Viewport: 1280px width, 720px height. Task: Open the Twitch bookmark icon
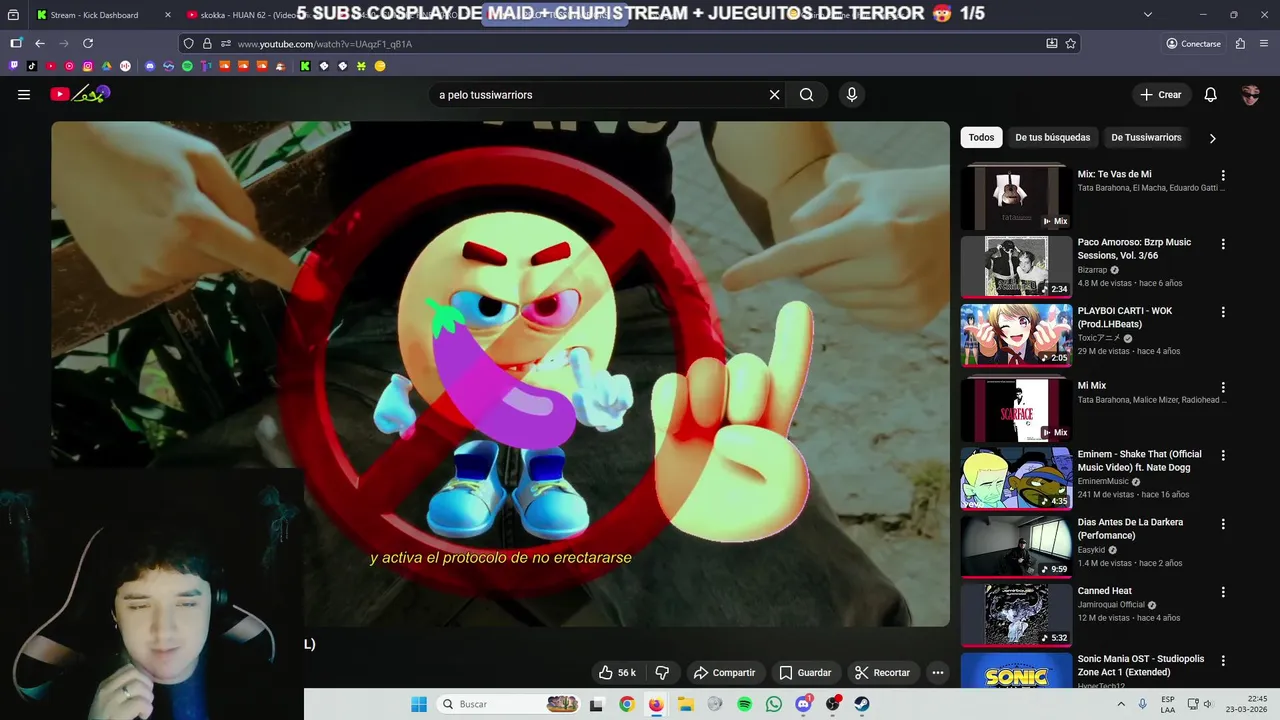point(14,66)
